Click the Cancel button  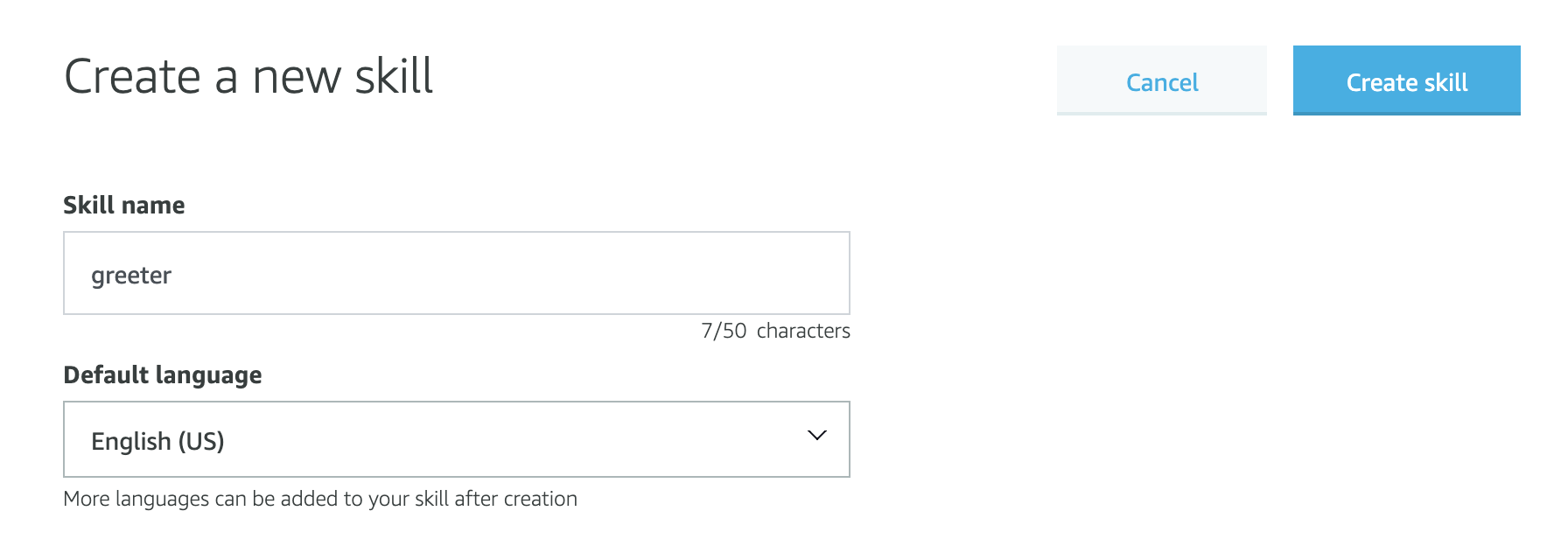pos(1161,81)
